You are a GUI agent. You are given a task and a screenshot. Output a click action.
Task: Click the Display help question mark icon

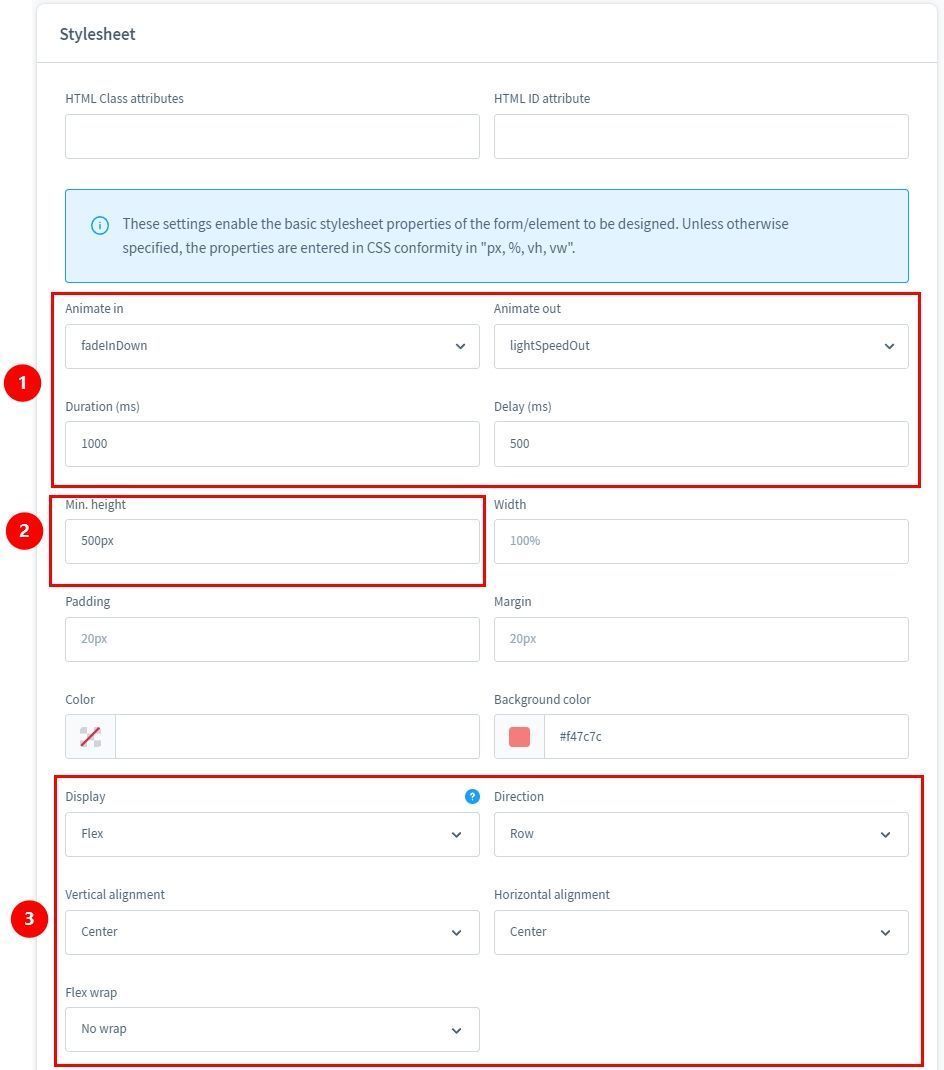(x=472, y=797)
